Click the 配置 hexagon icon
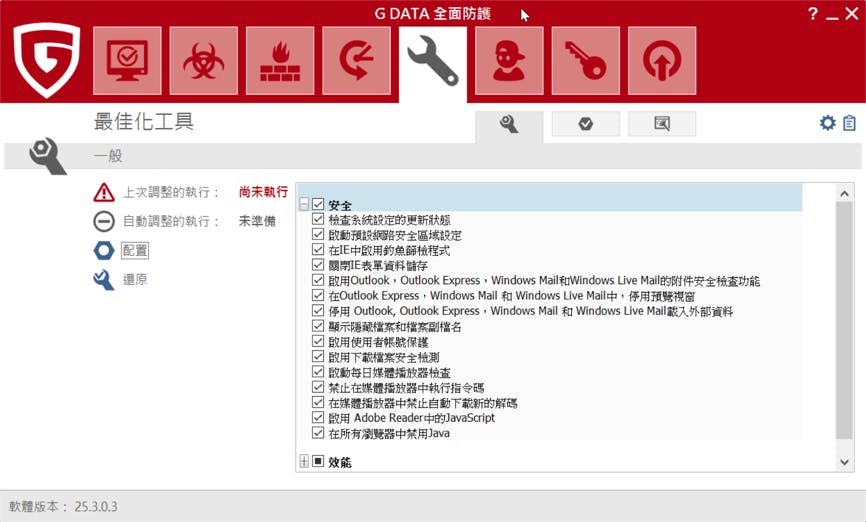 tap(104, 250)
